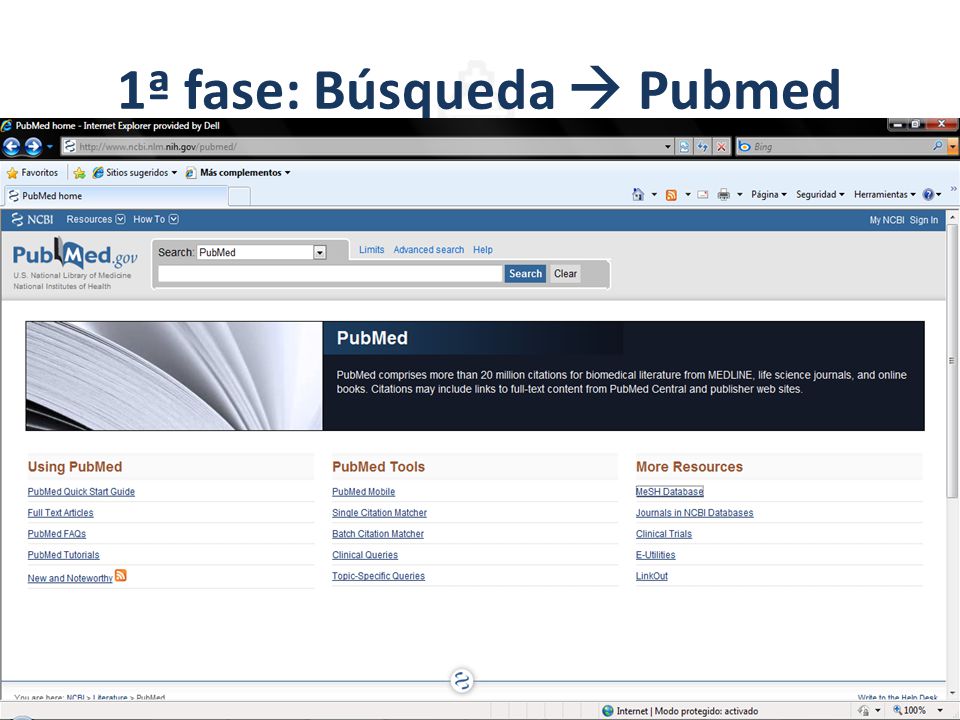Click the open book banner image
Viewport: 960px width, 720px height.
(x=174, y=376)
